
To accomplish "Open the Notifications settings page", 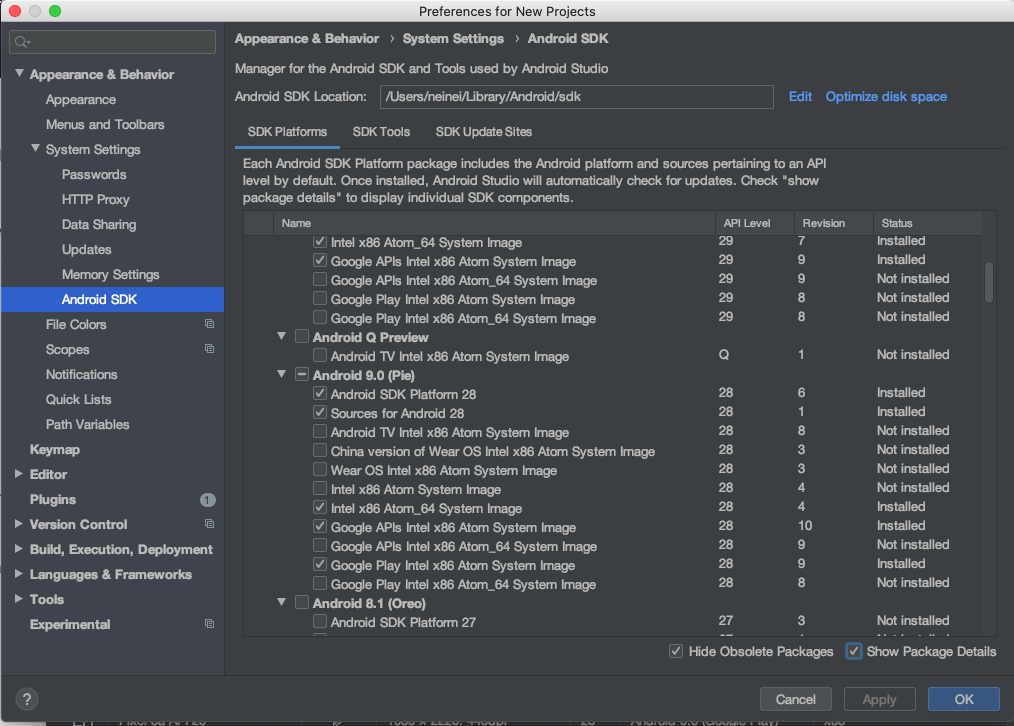I will pyautogui.click(x=81, y=374).
